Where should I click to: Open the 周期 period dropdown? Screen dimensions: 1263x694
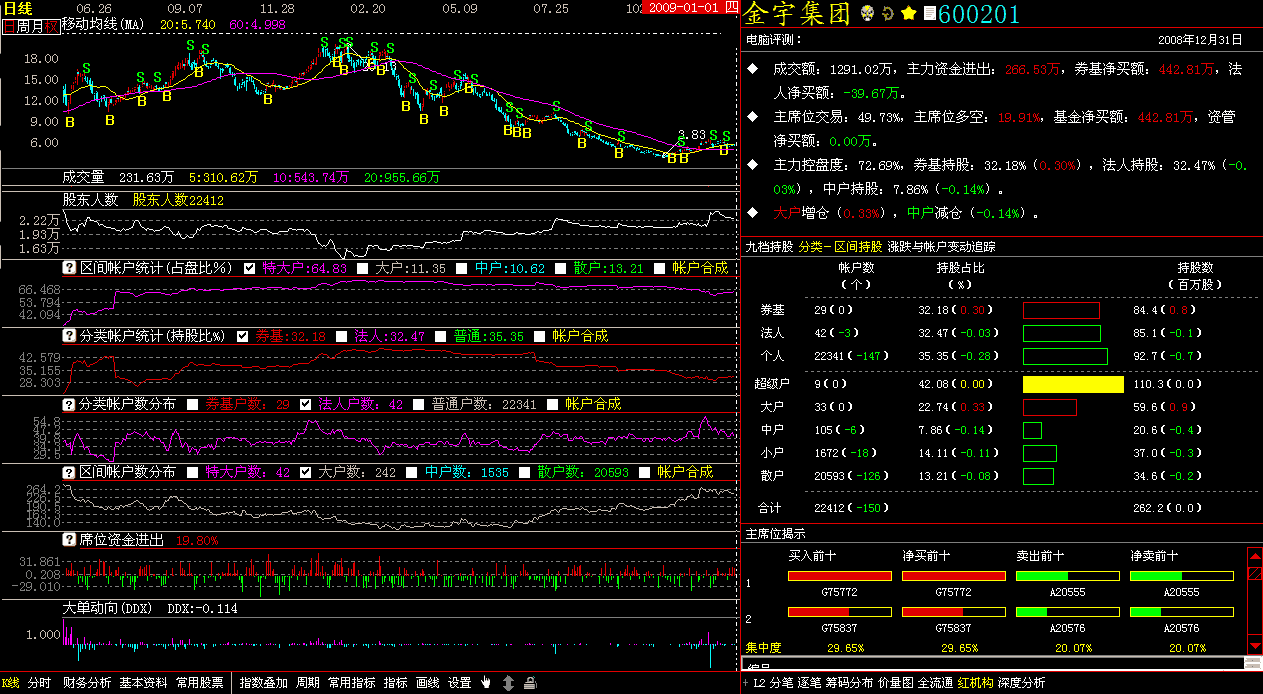point(307,683)
